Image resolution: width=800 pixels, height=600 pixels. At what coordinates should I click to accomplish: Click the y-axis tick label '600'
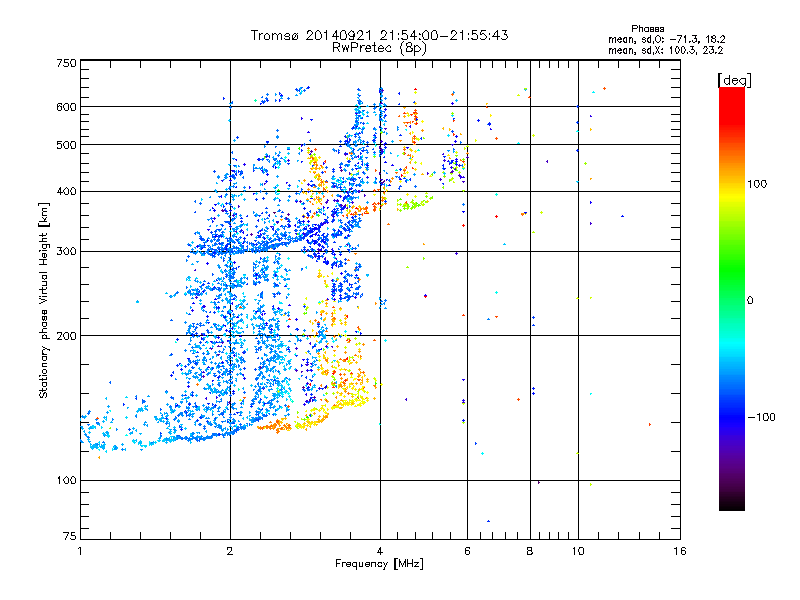66,107
